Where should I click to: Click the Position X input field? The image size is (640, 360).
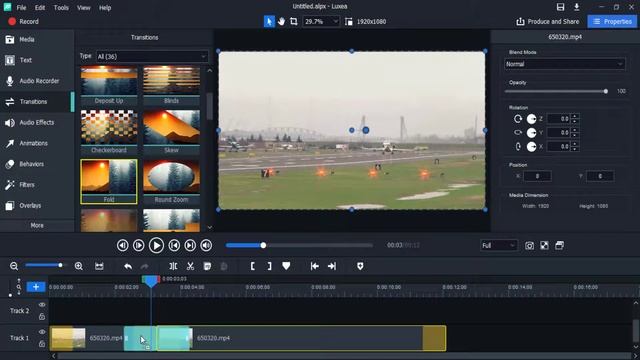point(537,176)
